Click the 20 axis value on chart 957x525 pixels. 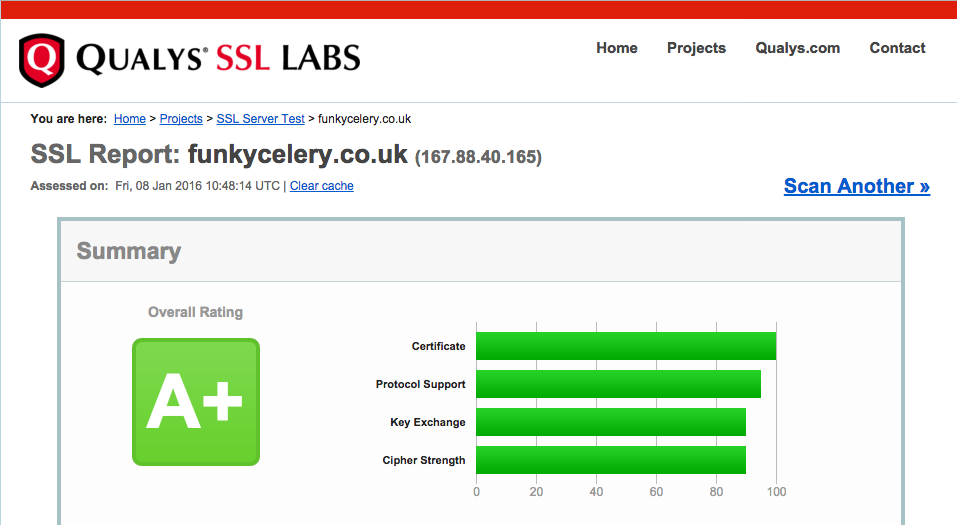coord(536,491)
